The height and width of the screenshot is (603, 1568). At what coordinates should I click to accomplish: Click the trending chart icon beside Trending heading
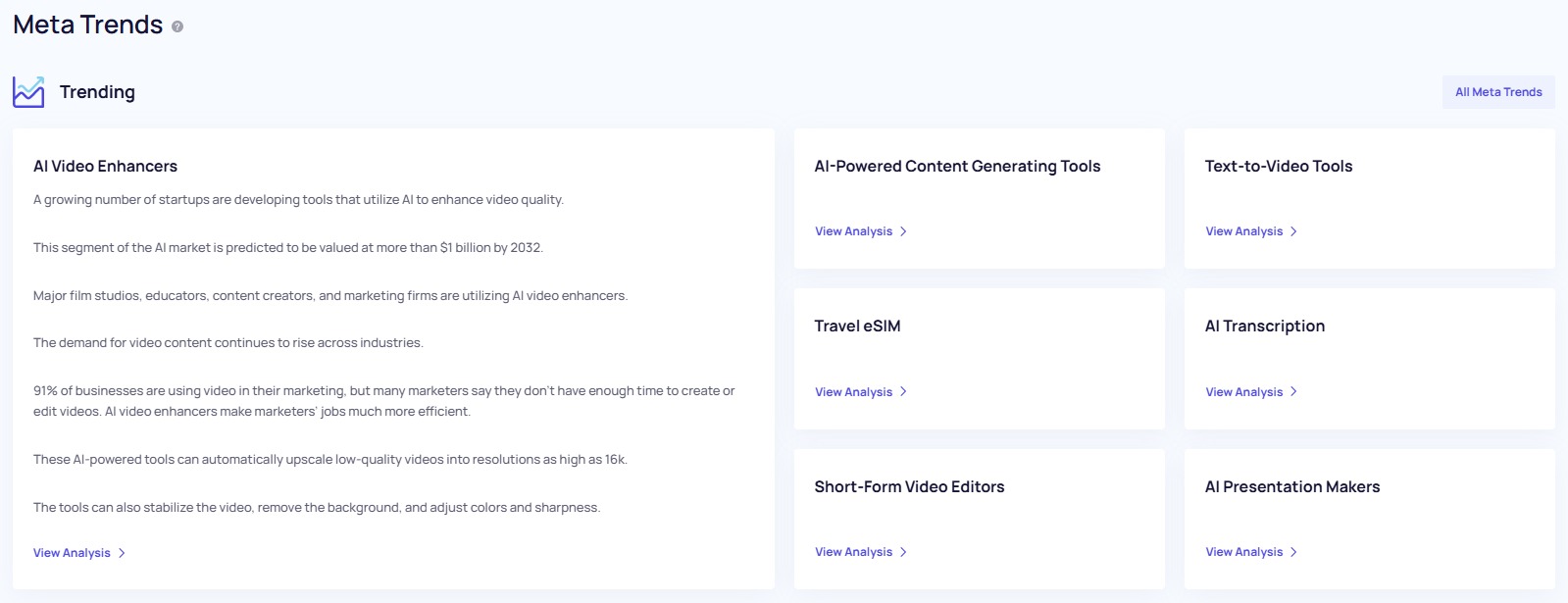pos(28,91)
